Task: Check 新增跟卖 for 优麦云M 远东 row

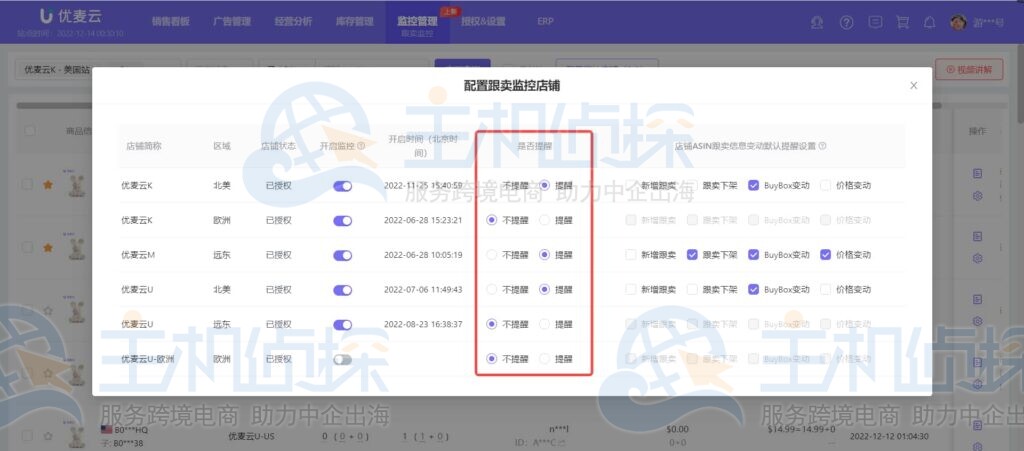Action: pyautogui.click(x=631, y=255)
